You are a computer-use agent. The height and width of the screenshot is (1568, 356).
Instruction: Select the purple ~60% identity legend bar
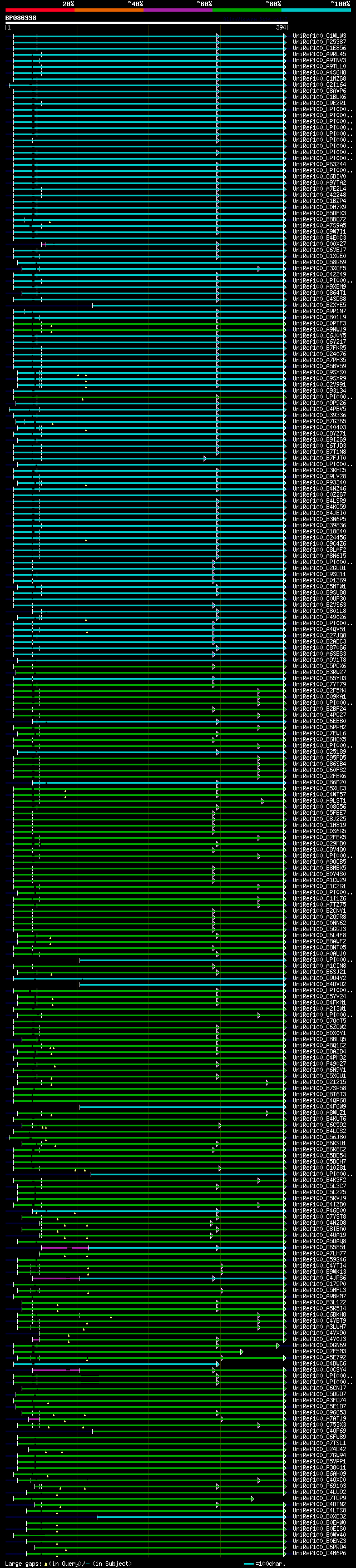(179, 10)
